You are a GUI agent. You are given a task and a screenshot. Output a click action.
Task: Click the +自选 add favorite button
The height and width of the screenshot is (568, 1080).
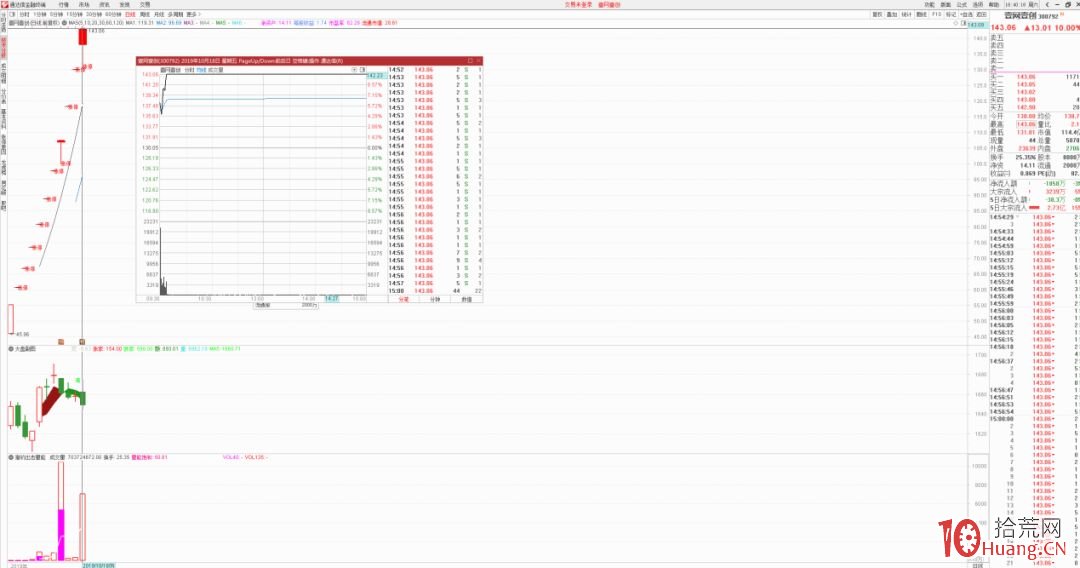click(966, 14)
